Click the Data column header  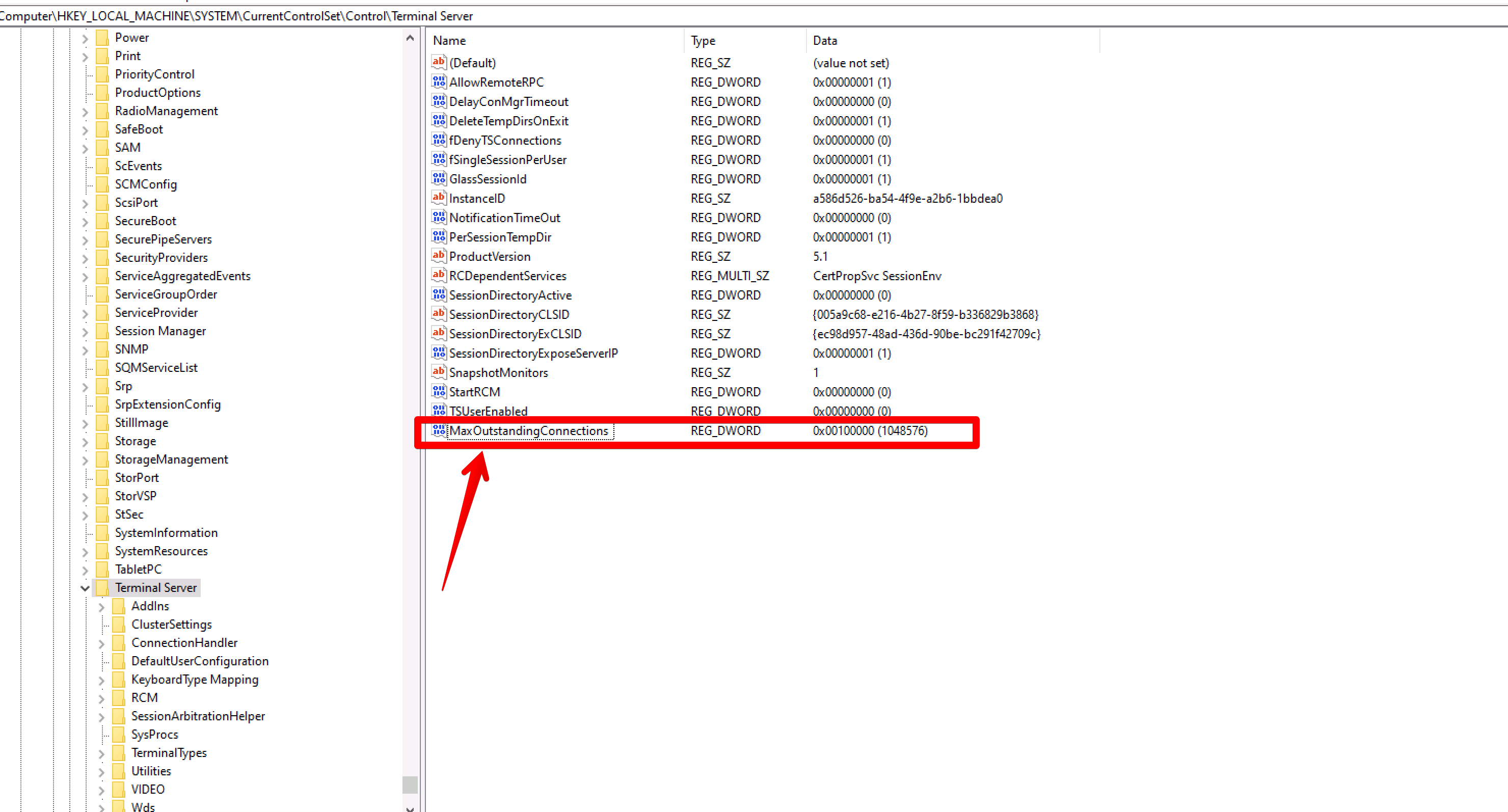point(824,41)
